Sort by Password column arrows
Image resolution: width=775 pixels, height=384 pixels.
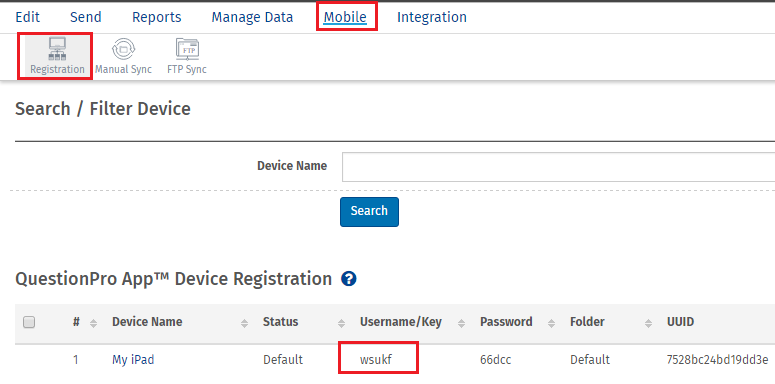tap(552, 323)
